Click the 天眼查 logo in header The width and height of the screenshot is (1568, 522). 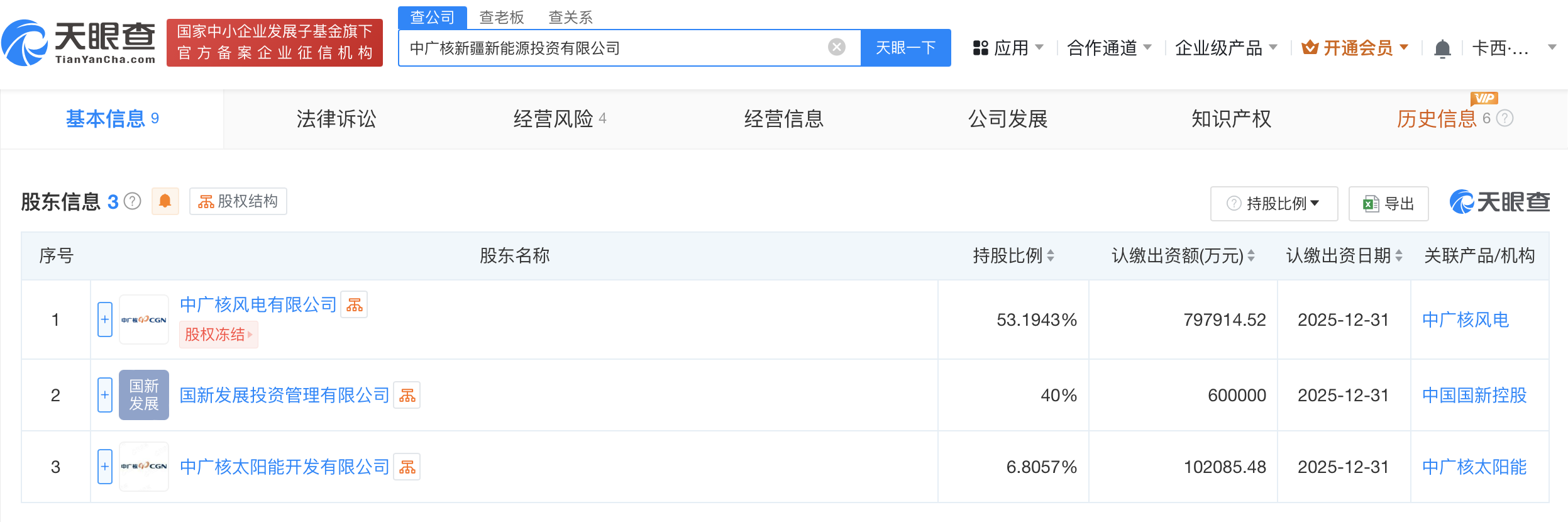79,42
